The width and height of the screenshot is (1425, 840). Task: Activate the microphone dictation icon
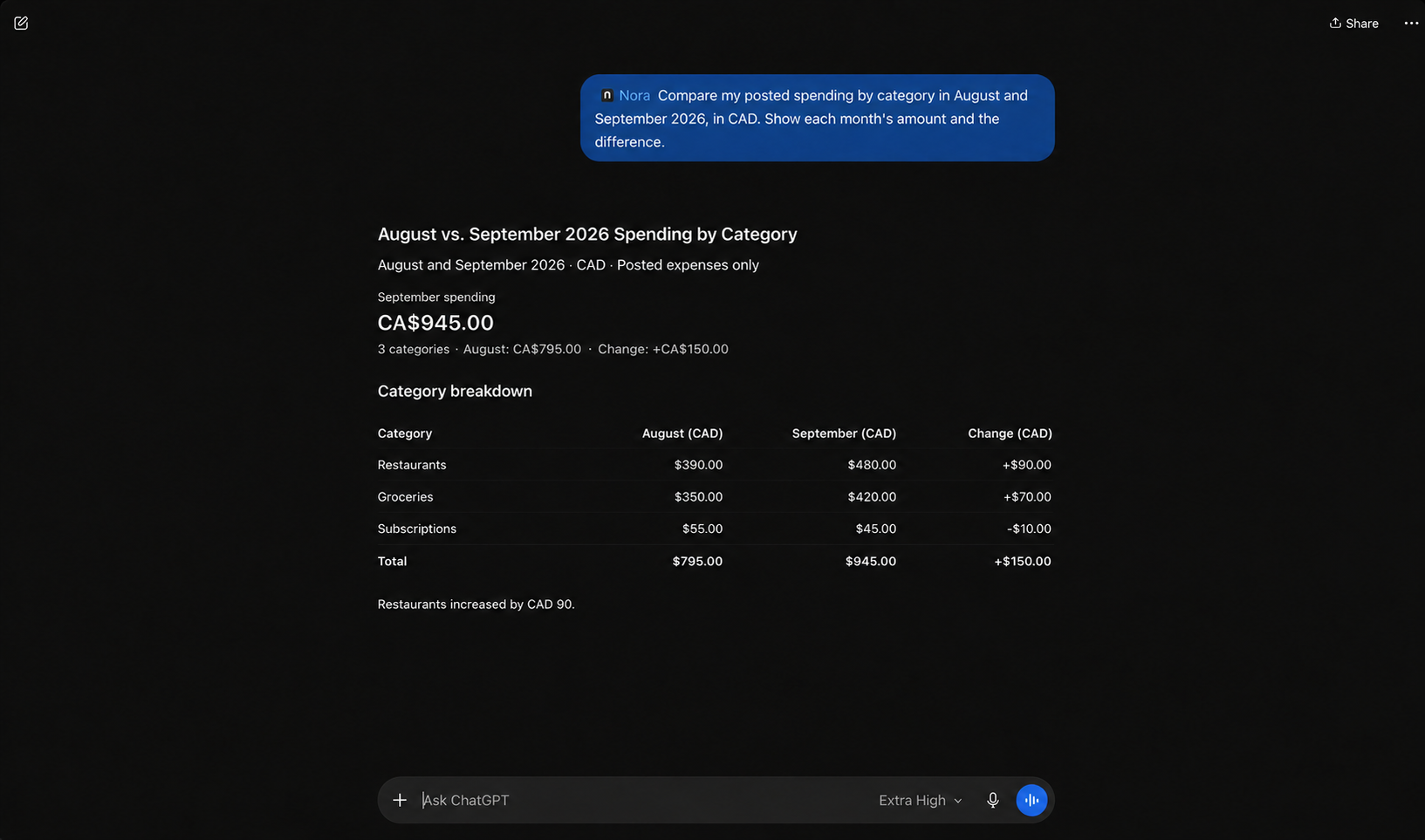coord(992,800)
